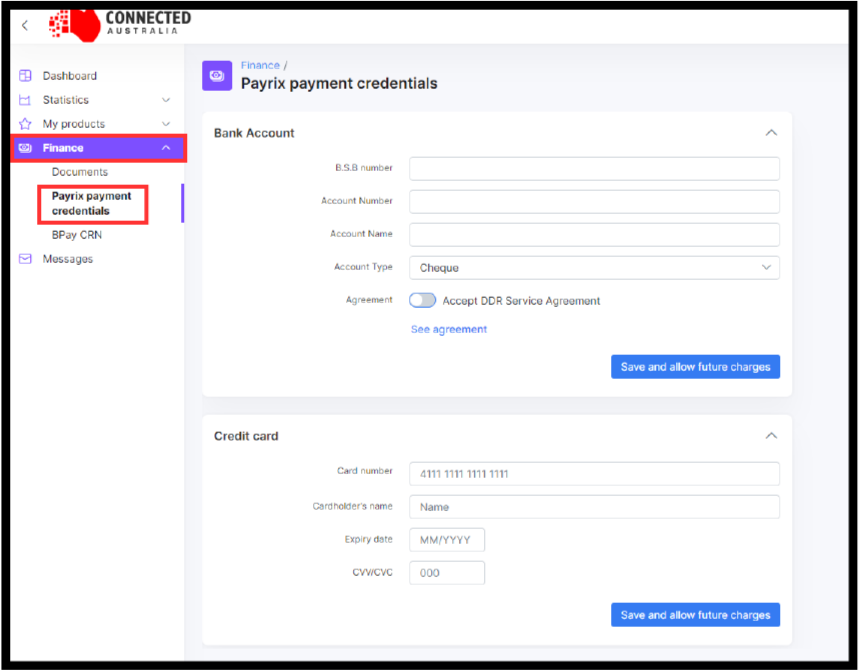Open the My products menu item
Screen dimensions: 859x670
pos(73,124)
